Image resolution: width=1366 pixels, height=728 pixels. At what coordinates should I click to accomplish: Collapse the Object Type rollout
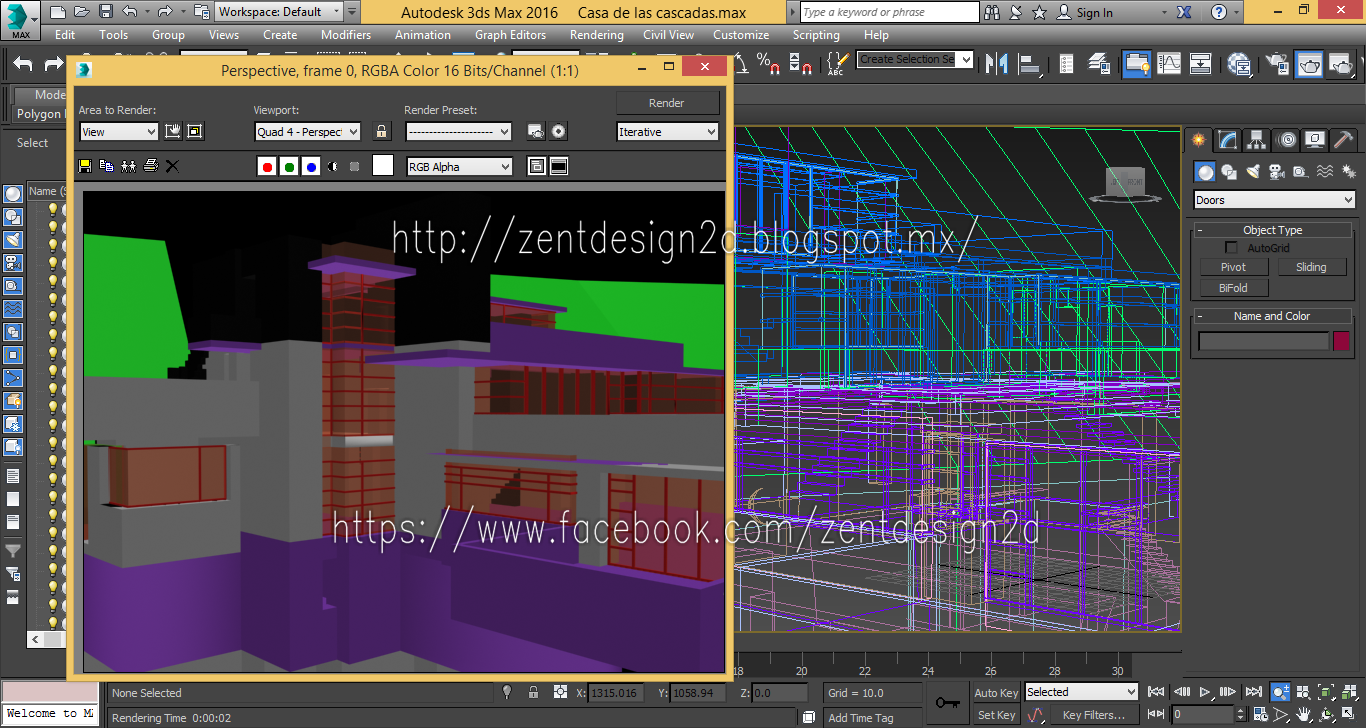(x=1272, y=230)
